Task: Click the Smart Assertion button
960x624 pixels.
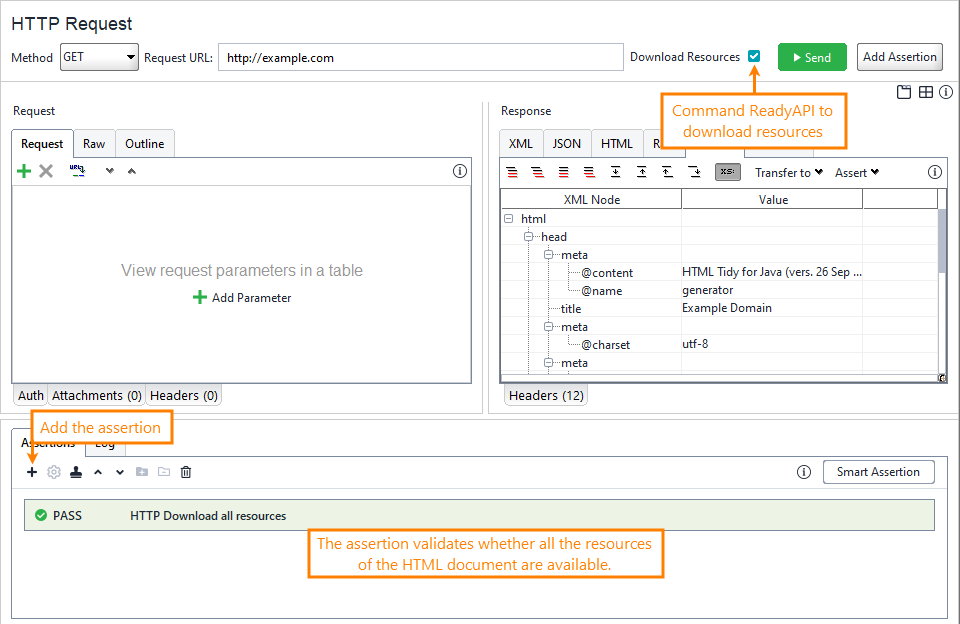Action: pyautogui.click(x=878, y=471)
